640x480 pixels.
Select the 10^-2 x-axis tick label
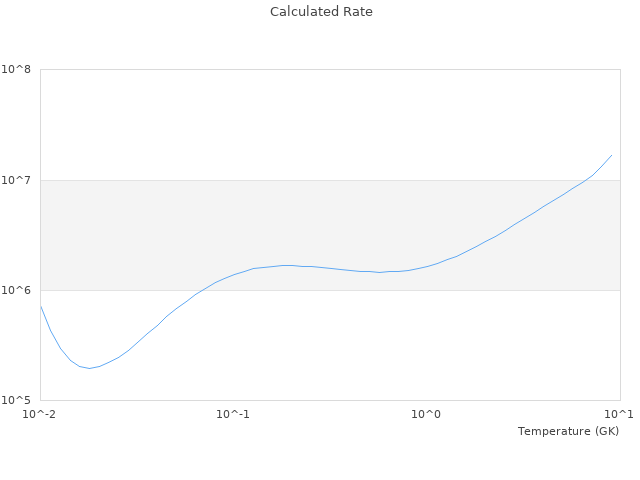tap(40, 414)
